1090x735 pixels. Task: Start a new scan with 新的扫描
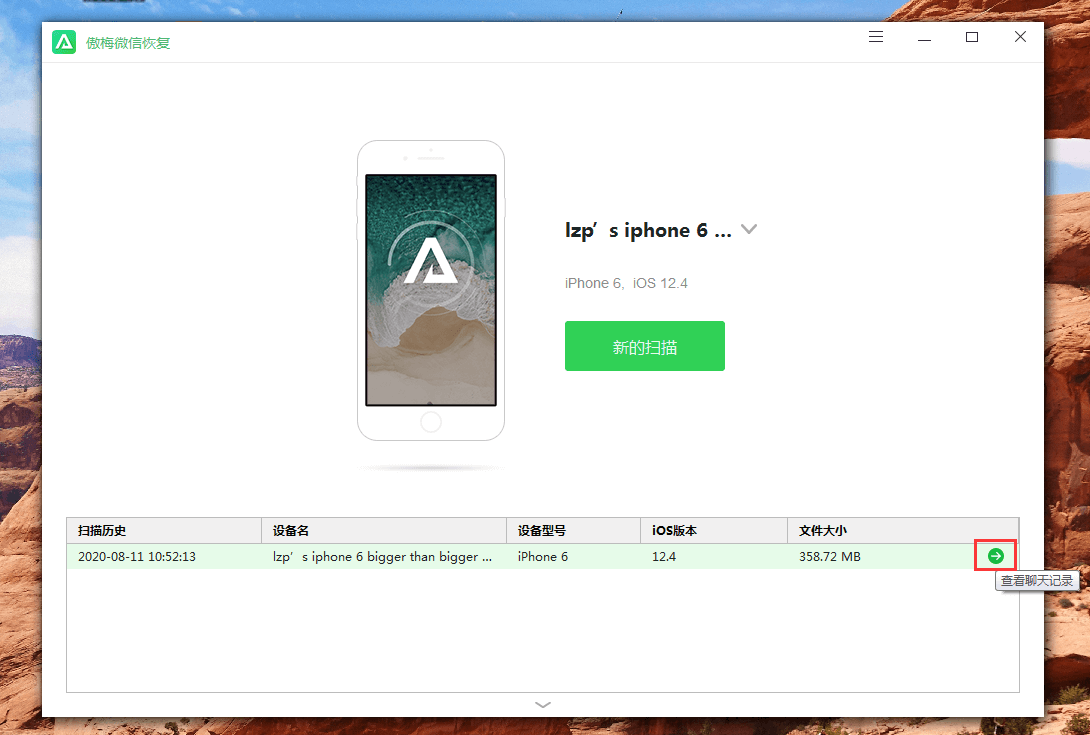644,346
